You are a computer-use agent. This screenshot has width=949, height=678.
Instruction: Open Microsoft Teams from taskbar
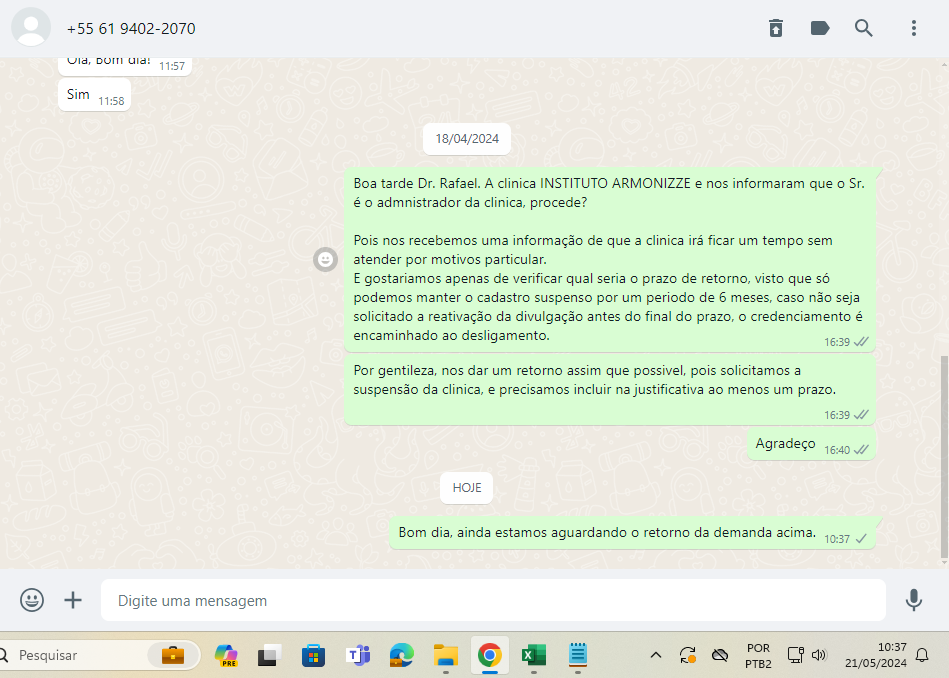[358, 656]
